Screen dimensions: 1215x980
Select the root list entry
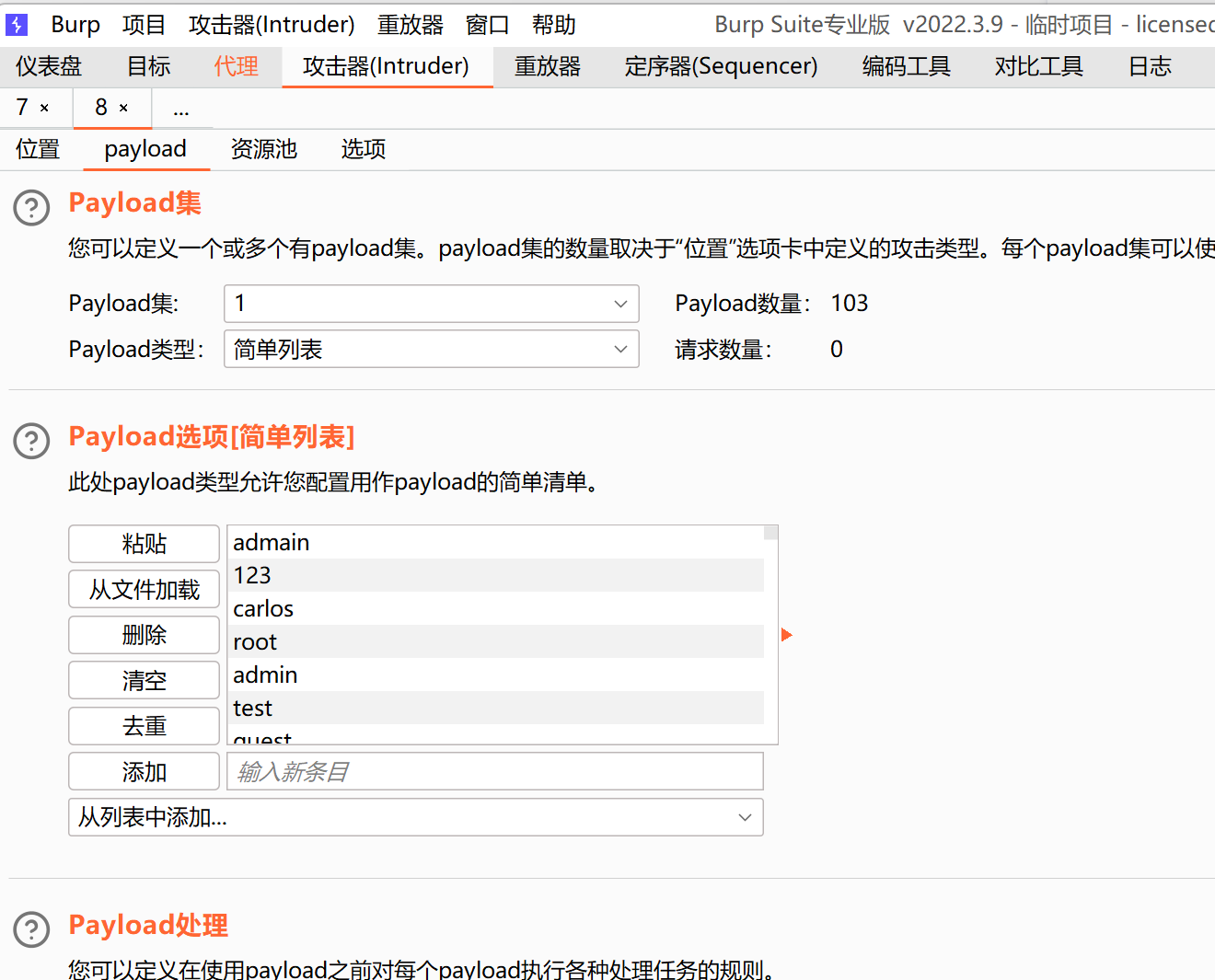[x=496, y=641]
